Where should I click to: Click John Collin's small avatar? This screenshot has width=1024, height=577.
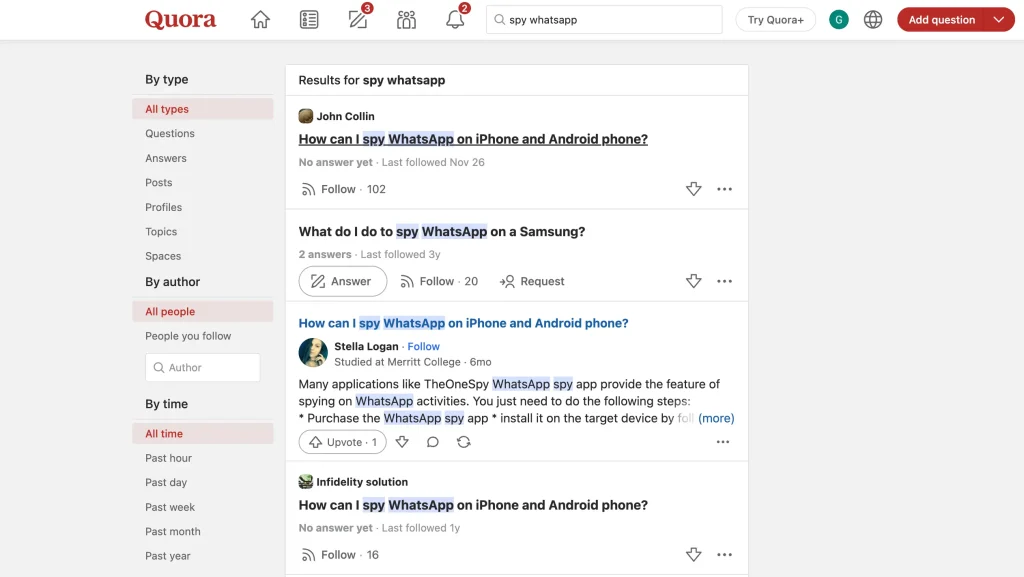click(306, 116)
